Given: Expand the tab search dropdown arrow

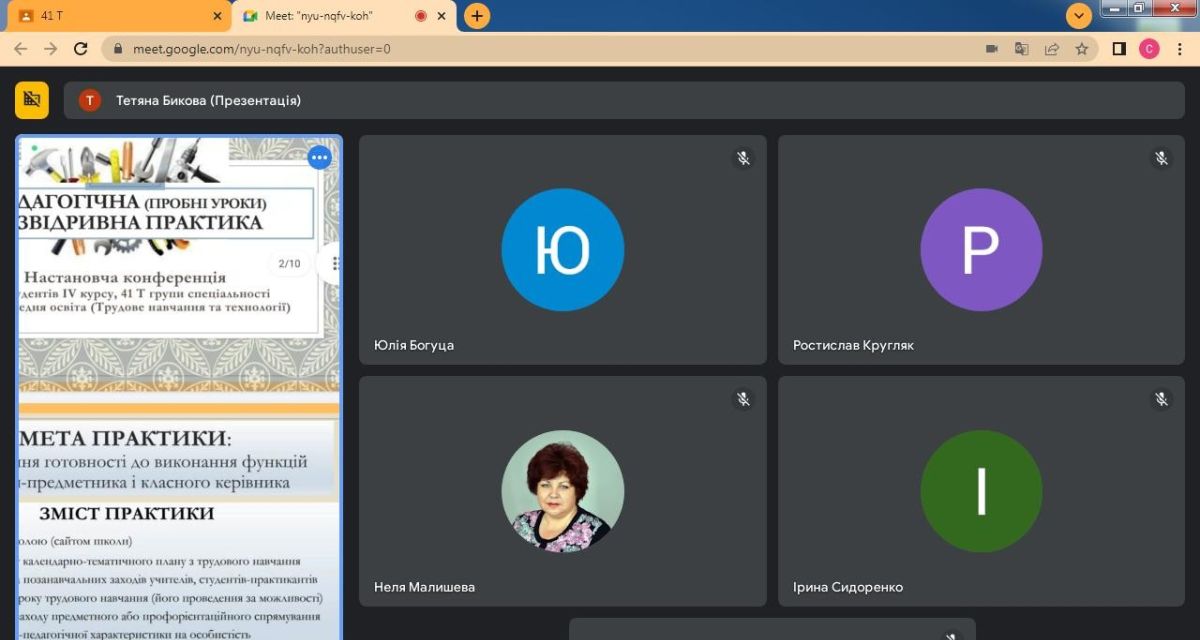Looking at the screenshot, I should point(1079,16).
